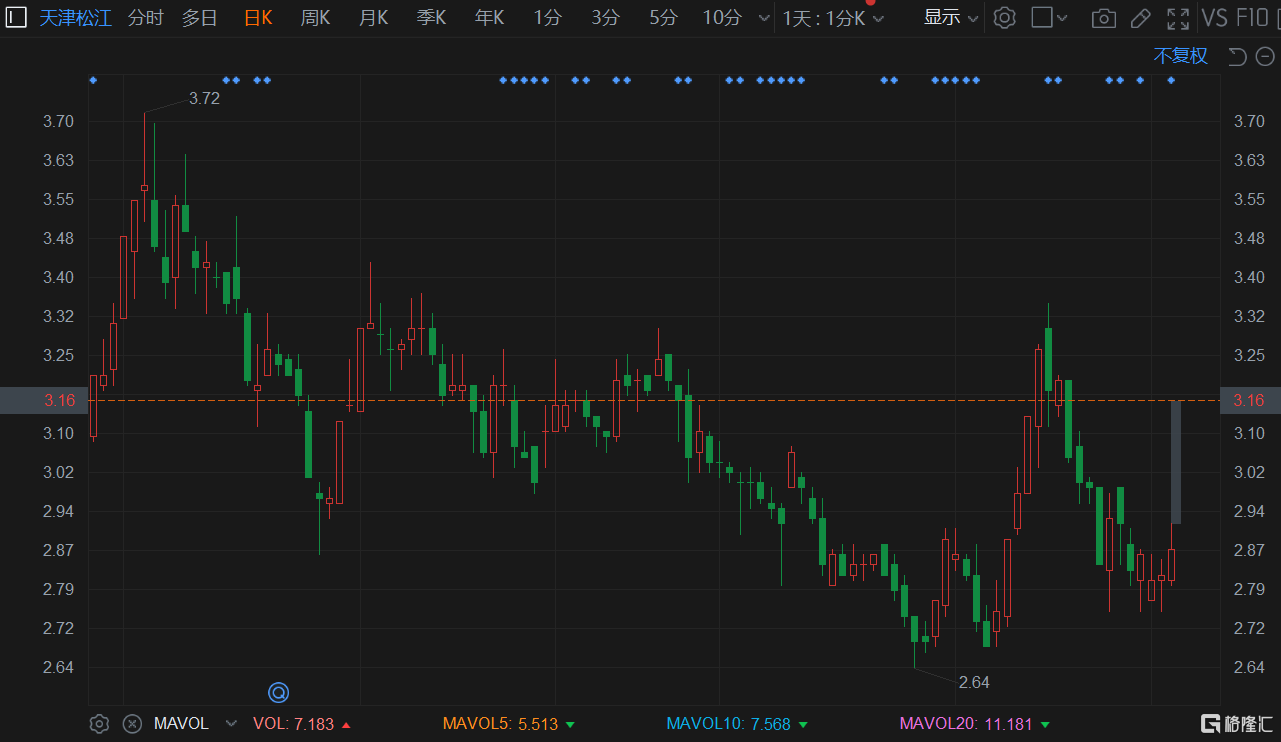Switch to the 10分 ten-minute period

click(x=722, y=18)
